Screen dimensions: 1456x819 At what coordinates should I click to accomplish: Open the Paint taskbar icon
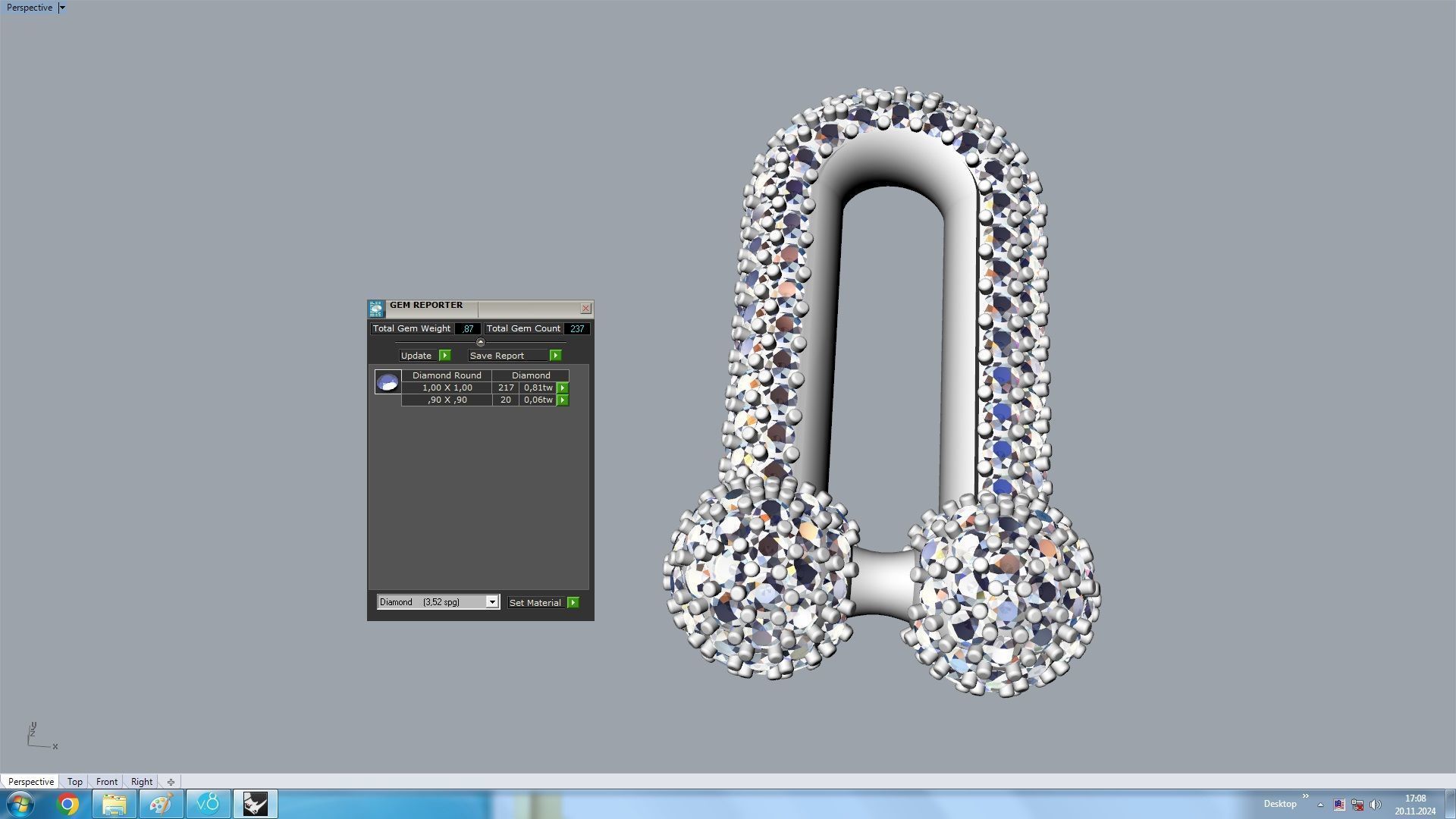pos(161,804)
